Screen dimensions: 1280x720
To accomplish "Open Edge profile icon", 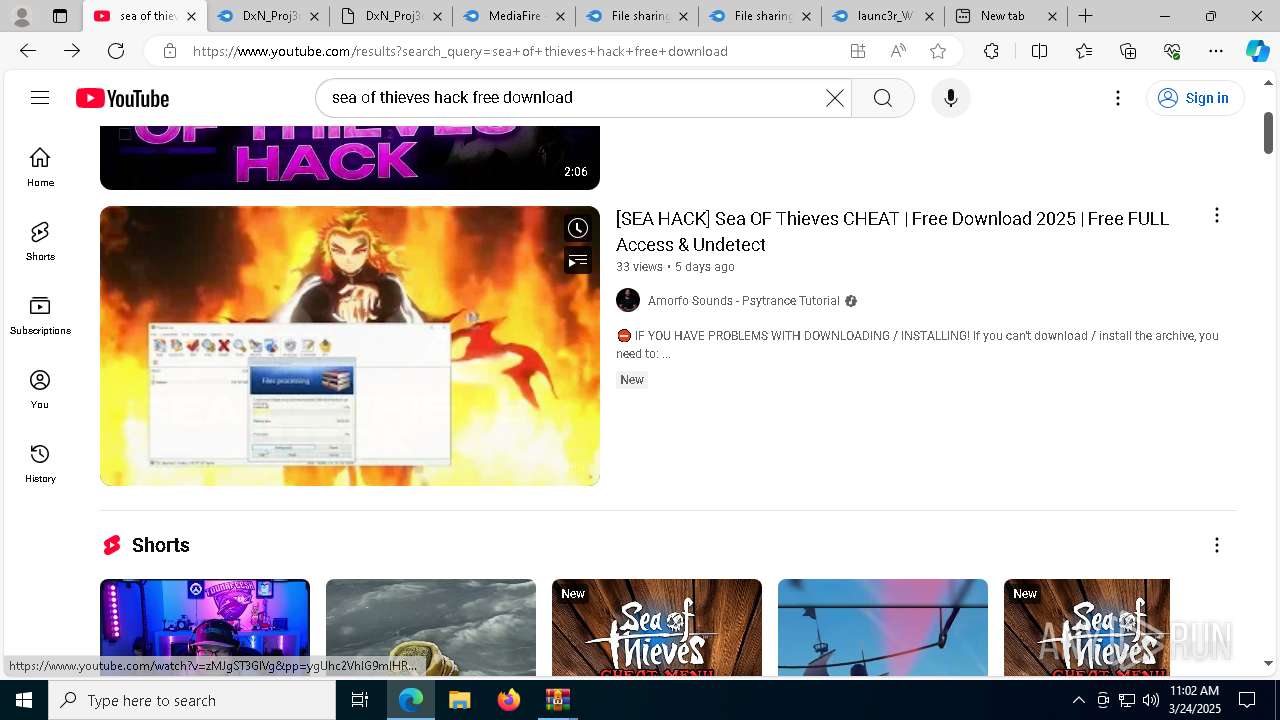I will click(21, 16).
